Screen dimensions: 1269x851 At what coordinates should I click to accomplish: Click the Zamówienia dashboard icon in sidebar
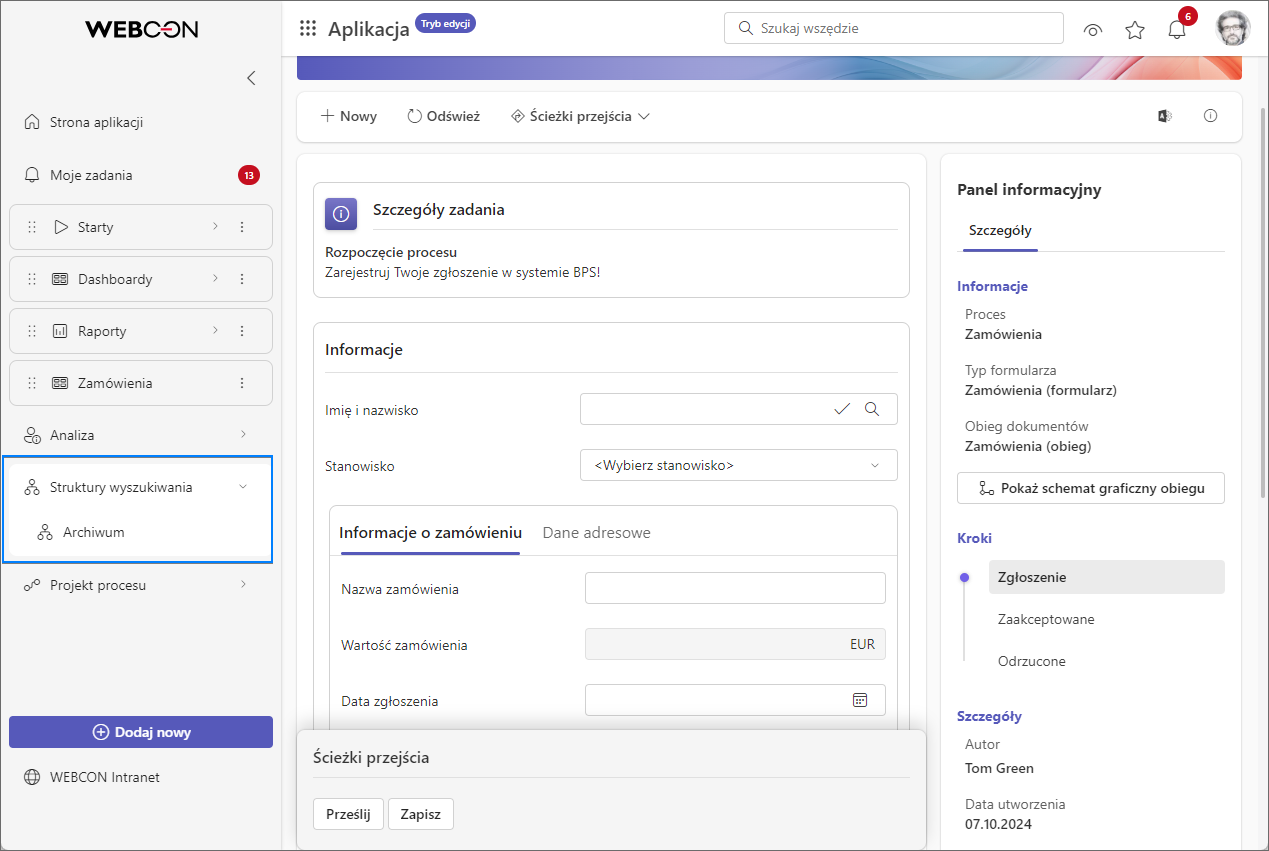pyautogui.click(x=60, y=383)
